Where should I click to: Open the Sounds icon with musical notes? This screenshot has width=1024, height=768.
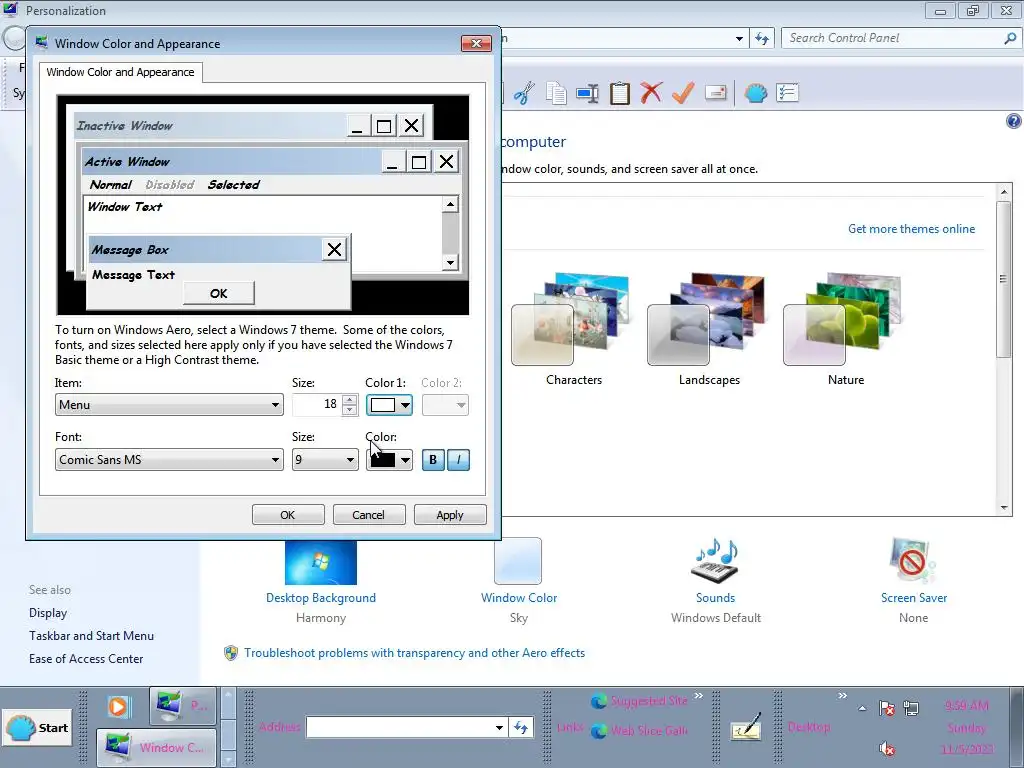(716, 561)
